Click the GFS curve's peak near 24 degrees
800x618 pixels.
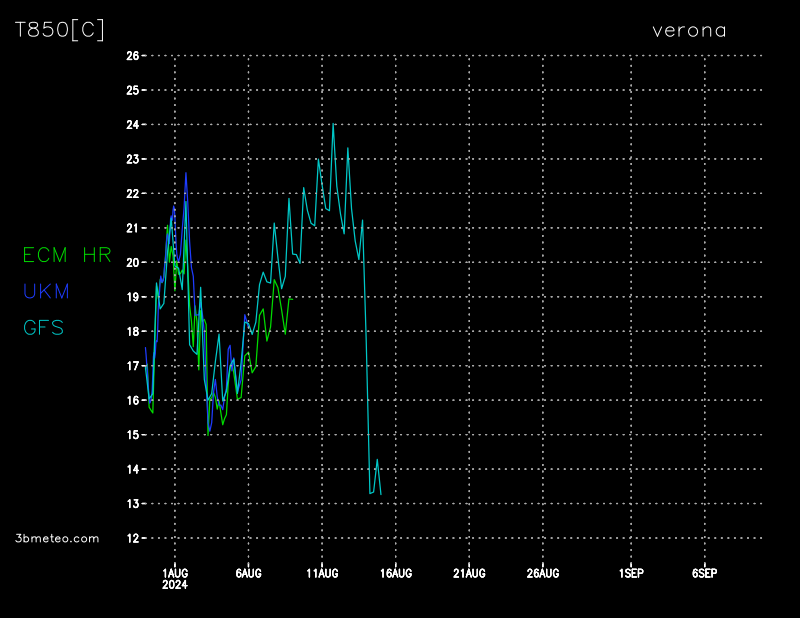pyautogui.click(x=333, y=125)
